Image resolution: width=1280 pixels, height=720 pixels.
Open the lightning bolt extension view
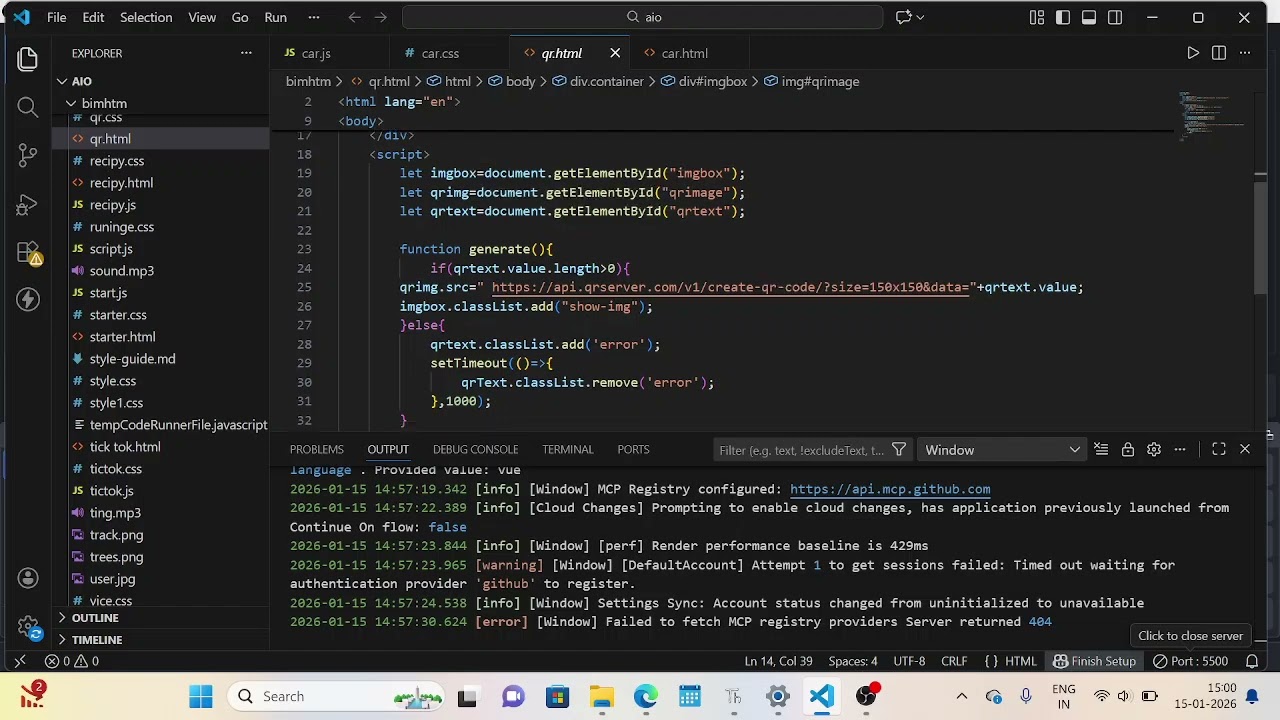coord(27,300)
